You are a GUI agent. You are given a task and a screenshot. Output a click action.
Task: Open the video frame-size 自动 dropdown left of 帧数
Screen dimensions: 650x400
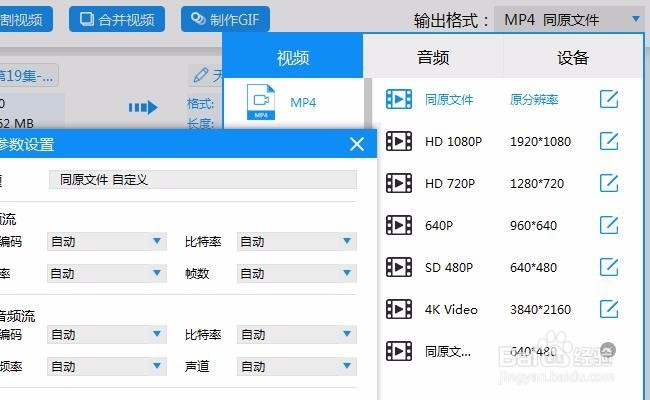tap(107, 273)
